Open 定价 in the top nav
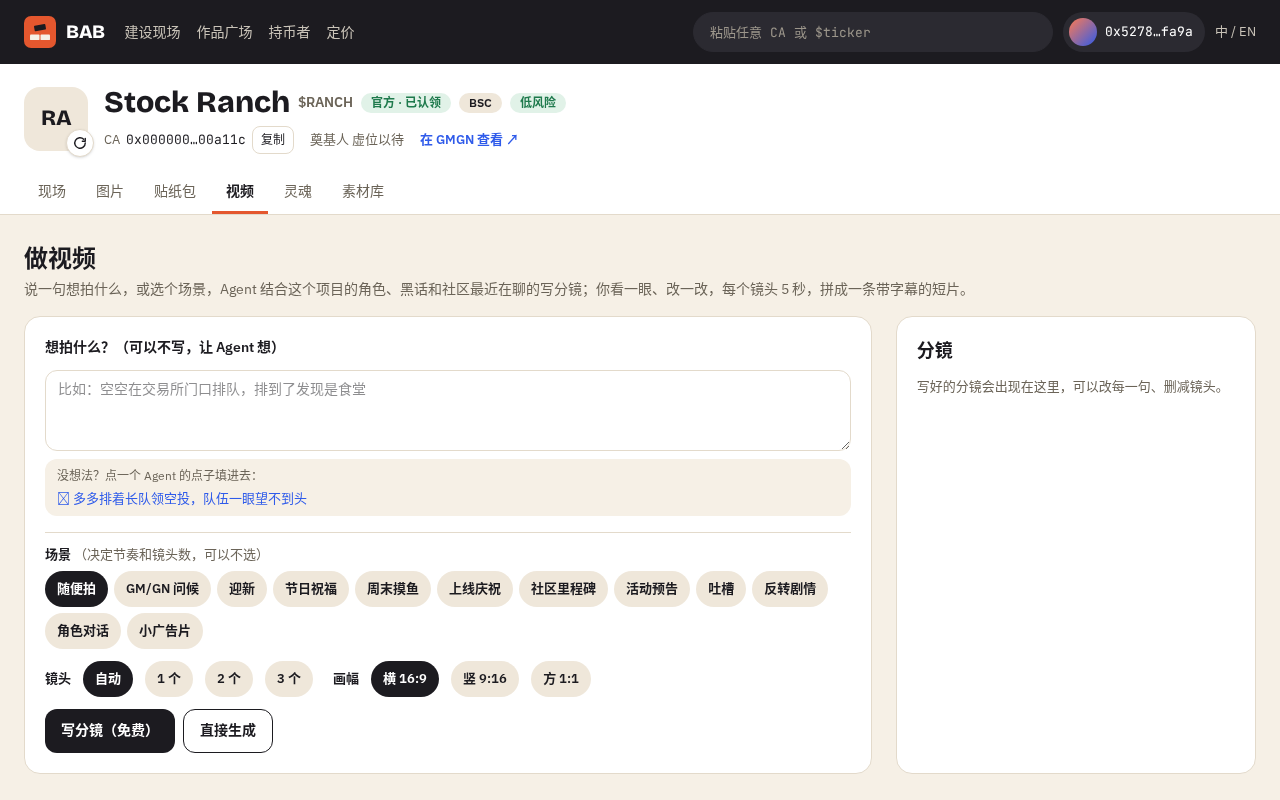The height and width of the screenshot is (800, 1280). tap(341, 32)
